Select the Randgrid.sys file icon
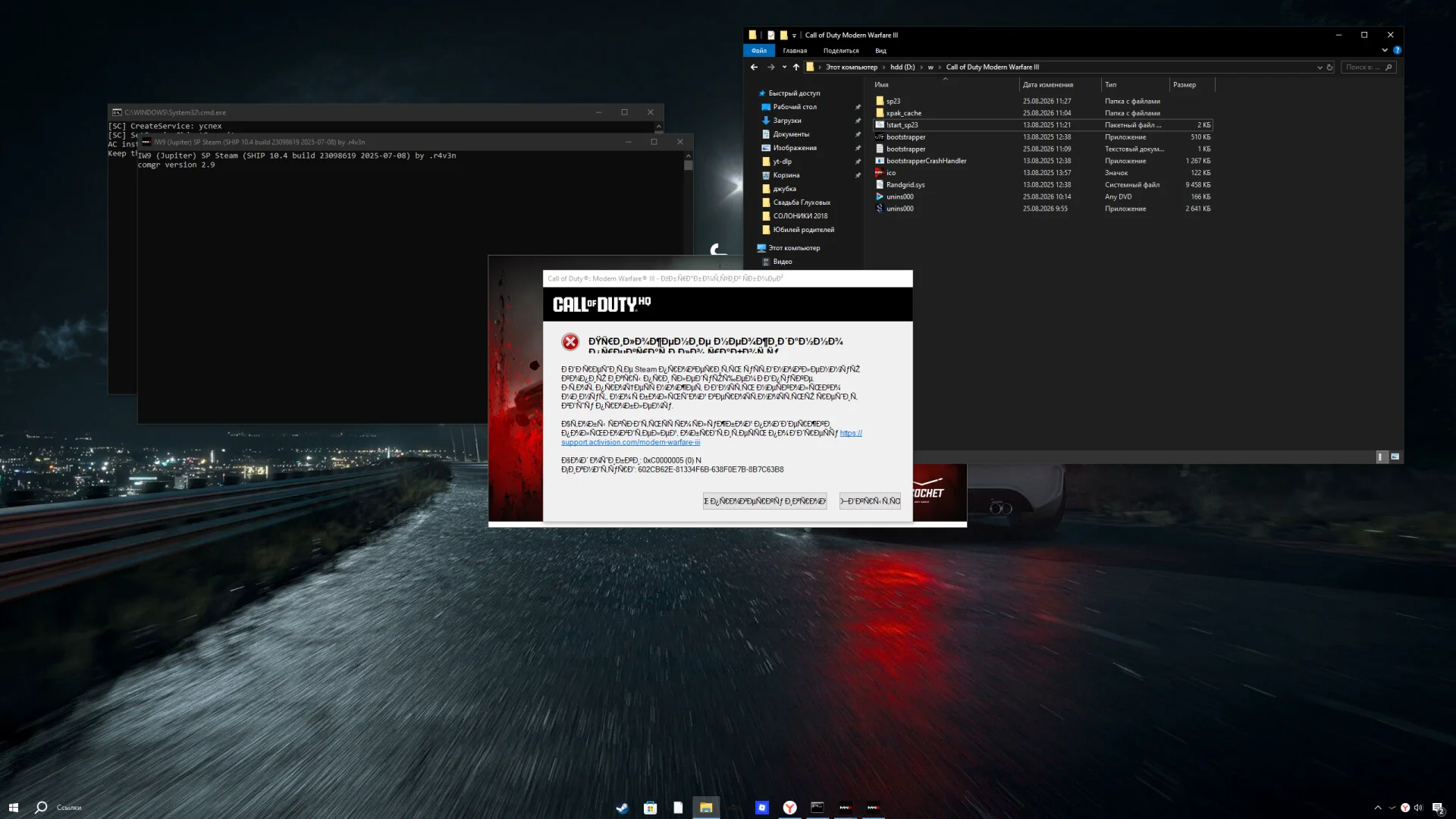The height and width of the screenshot is (819, 1456). tap(880, 185)
